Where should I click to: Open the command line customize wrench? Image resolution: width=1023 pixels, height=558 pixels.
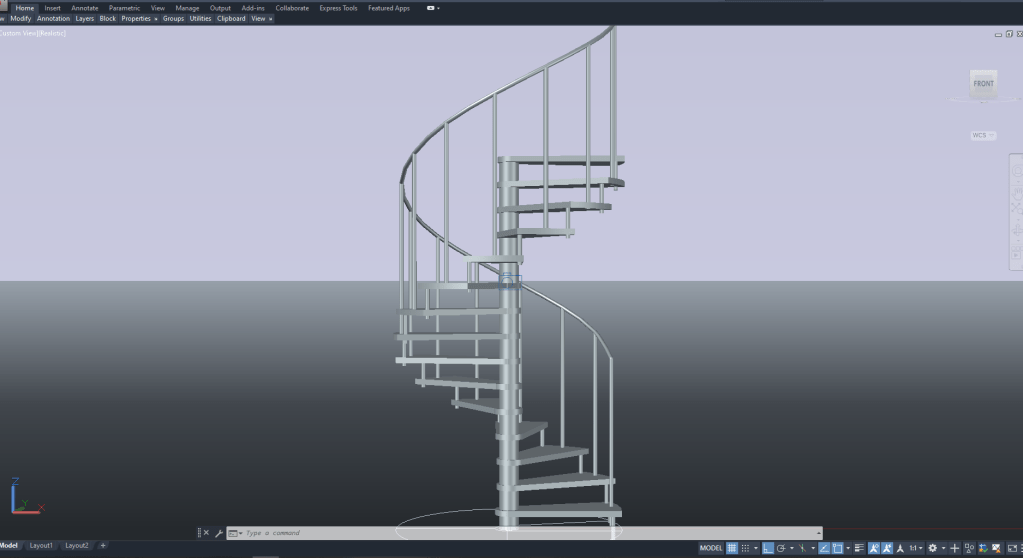click(219, 533)
